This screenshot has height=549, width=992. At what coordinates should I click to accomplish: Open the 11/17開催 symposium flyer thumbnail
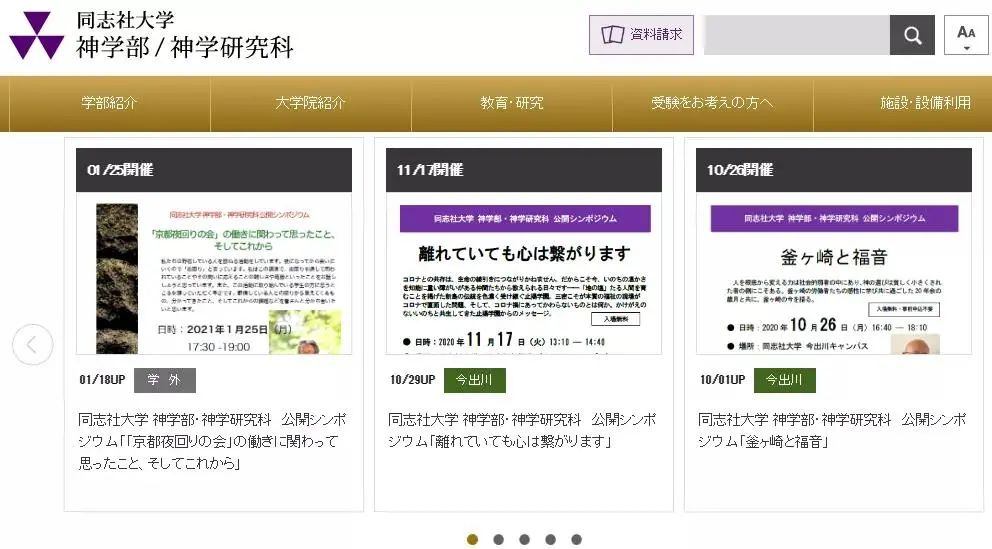click(x=524, y=273)
